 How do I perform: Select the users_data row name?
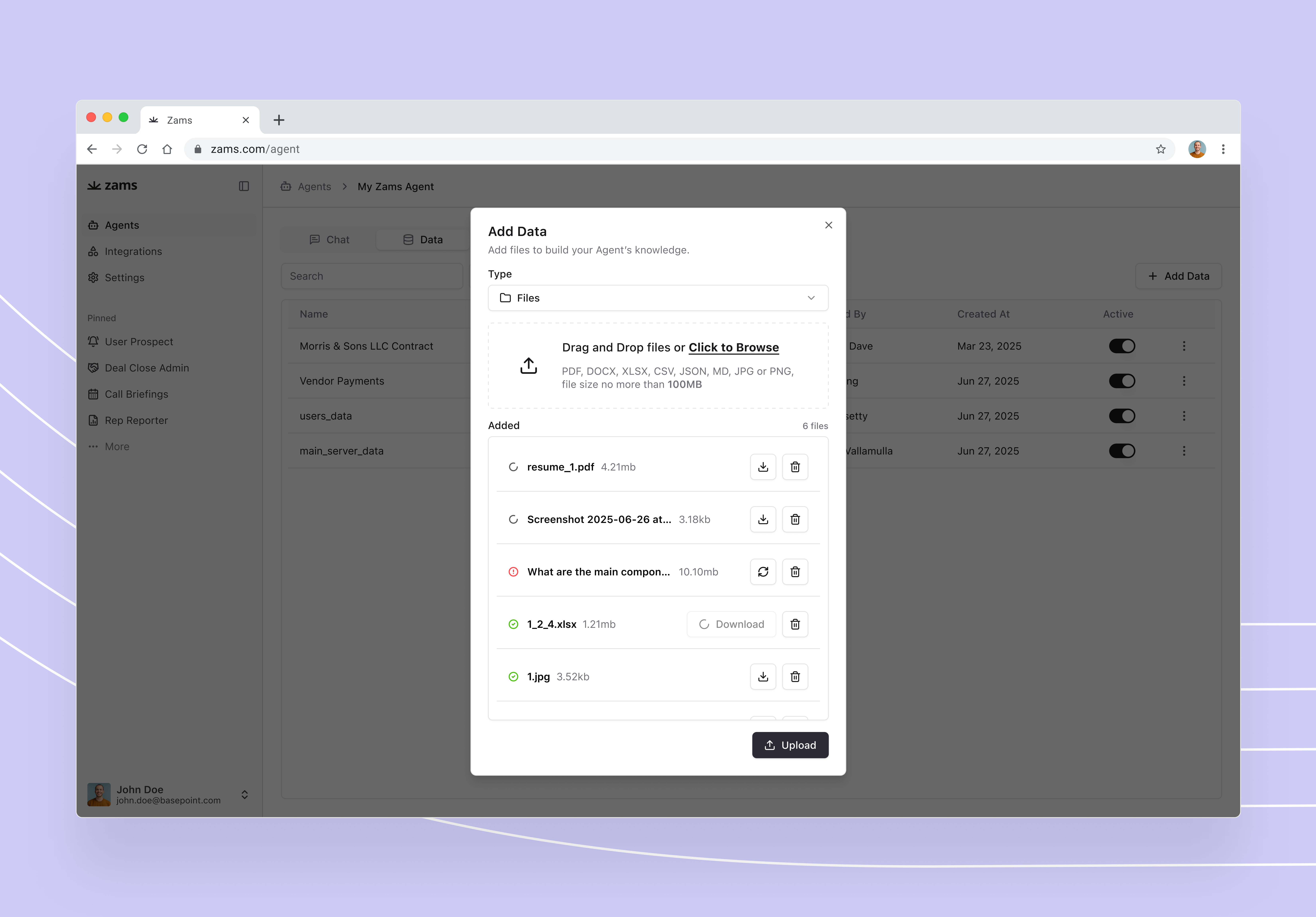tap(326, 416)
